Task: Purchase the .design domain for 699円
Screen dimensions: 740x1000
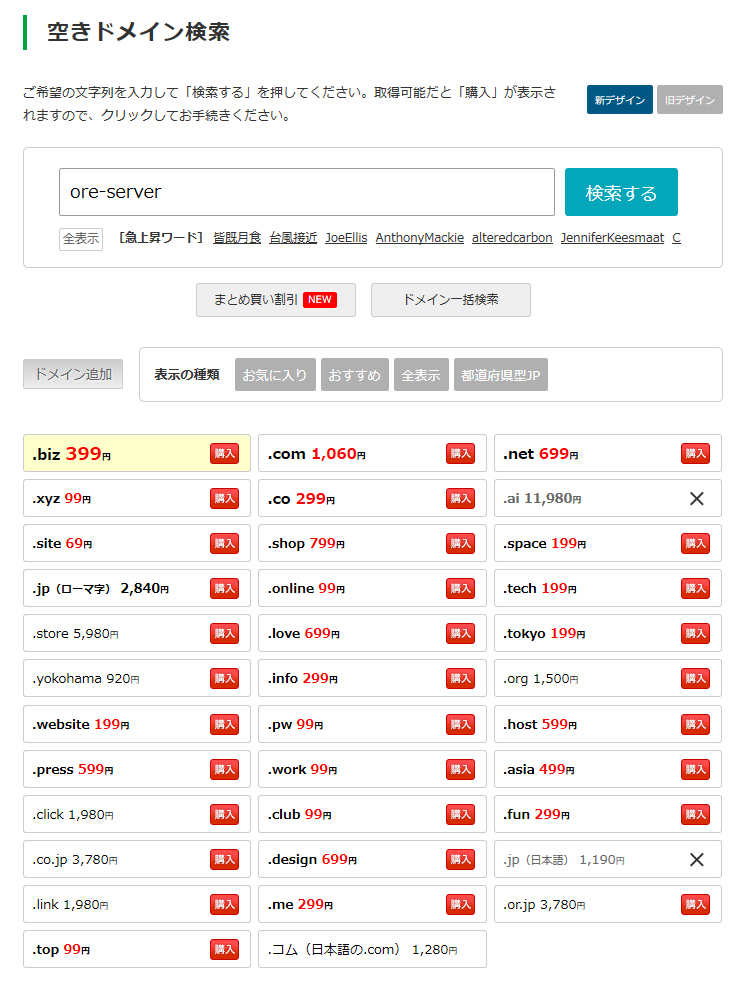Action: [x=460, y=860]
